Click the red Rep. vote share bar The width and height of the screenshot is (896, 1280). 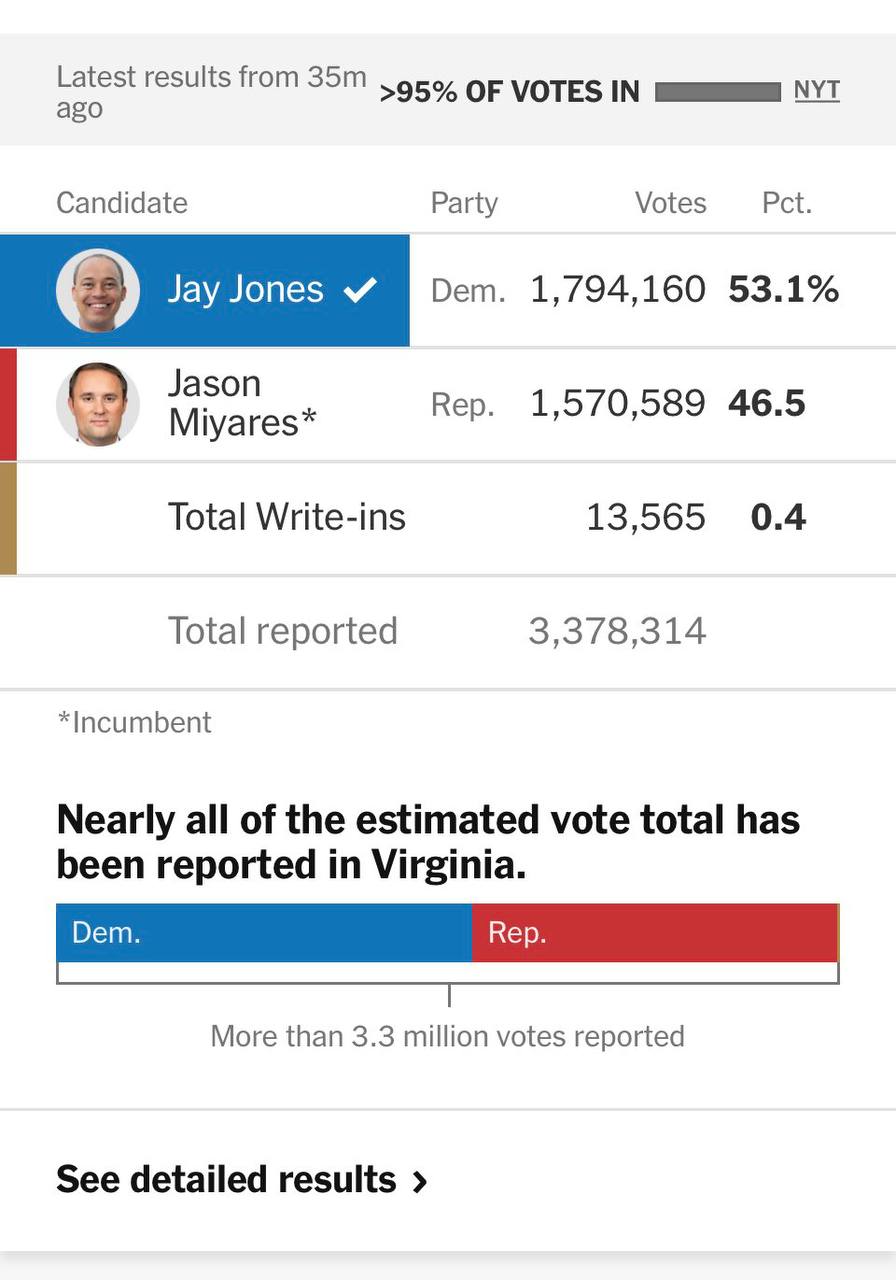pyautogui.click(x=654, y=933)
